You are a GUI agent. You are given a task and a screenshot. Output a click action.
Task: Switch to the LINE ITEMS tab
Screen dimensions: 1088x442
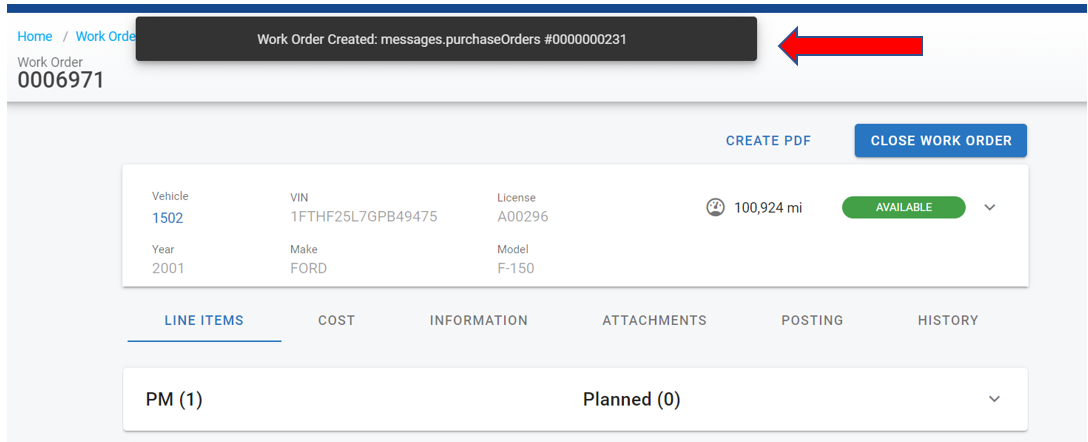tap(204, 321)
